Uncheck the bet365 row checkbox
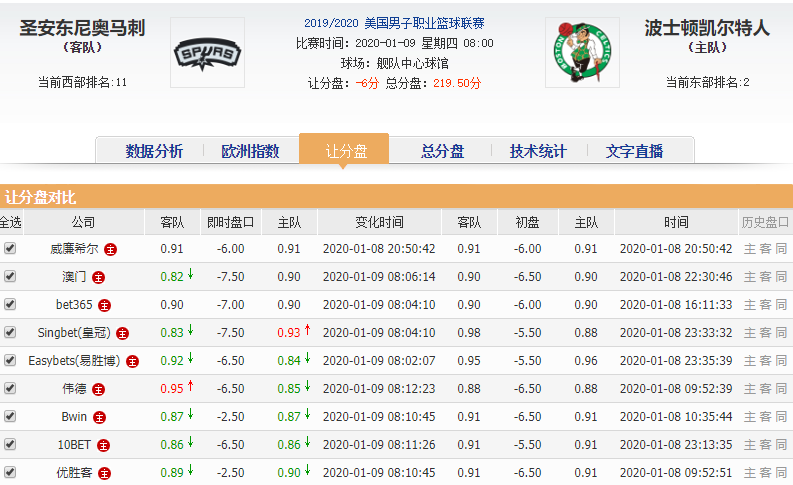This screenshot has width=793, height=485. [10, 304]
